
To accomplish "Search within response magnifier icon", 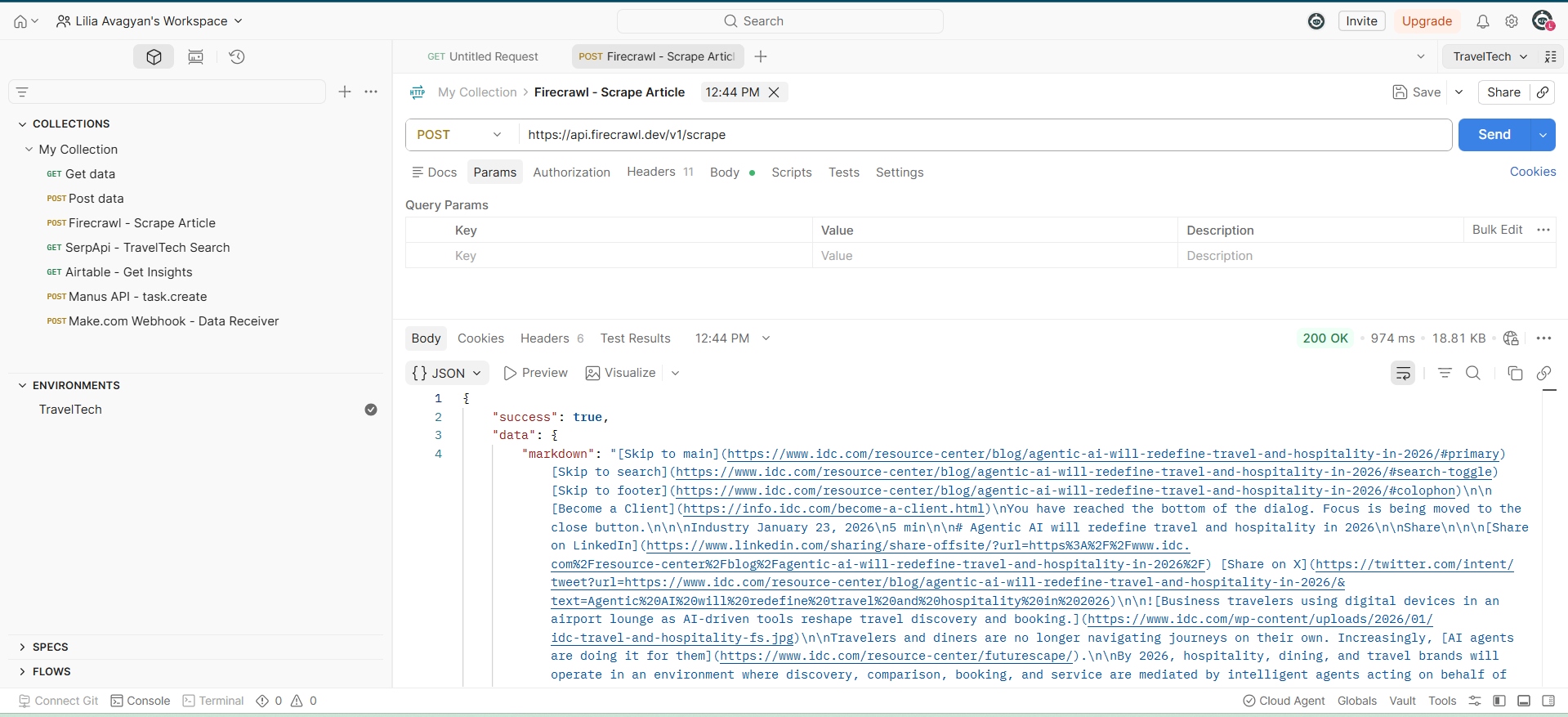I will click(1473, 373).
